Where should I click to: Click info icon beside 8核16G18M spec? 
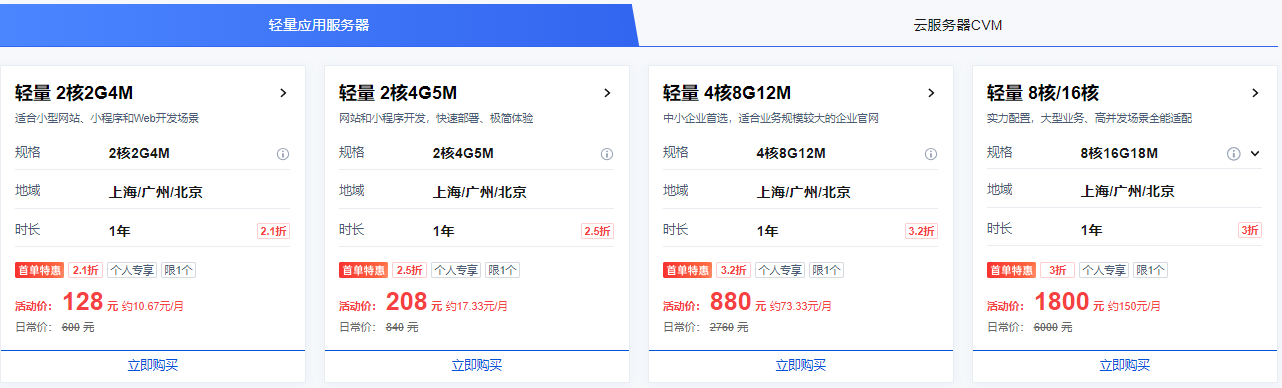[x=1234, y=154]
